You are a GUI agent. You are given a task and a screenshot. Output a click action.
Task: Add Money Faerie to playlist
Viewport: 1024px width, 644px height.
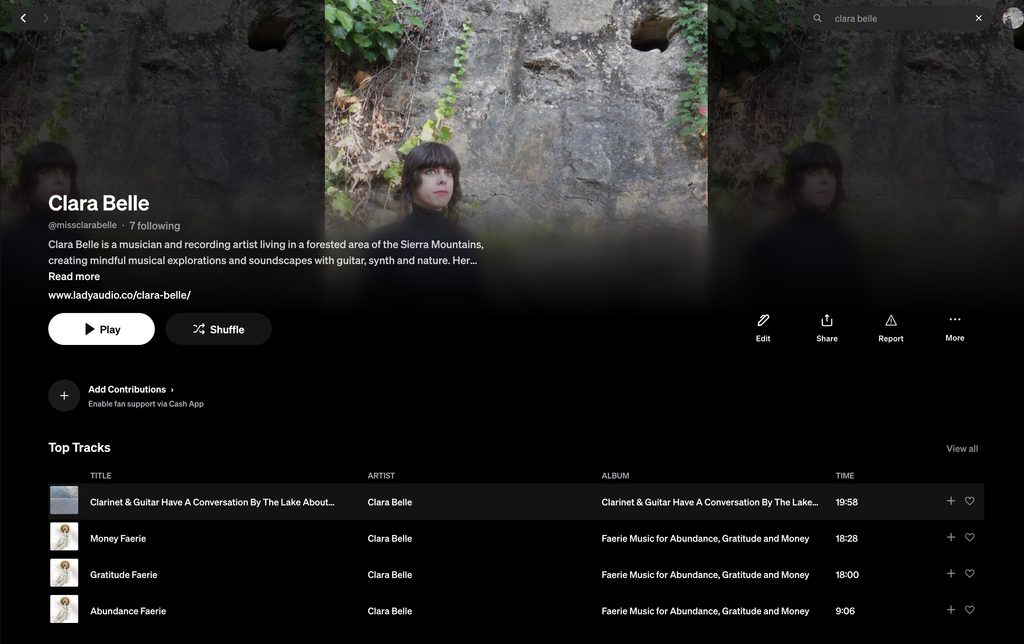click(x=951, y=538)
